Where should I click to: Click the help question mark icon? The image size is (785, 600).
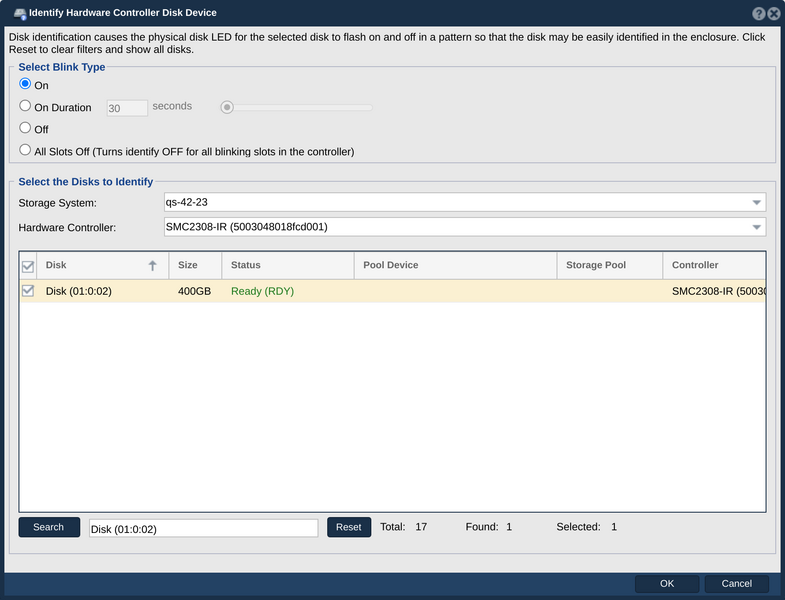758,14
